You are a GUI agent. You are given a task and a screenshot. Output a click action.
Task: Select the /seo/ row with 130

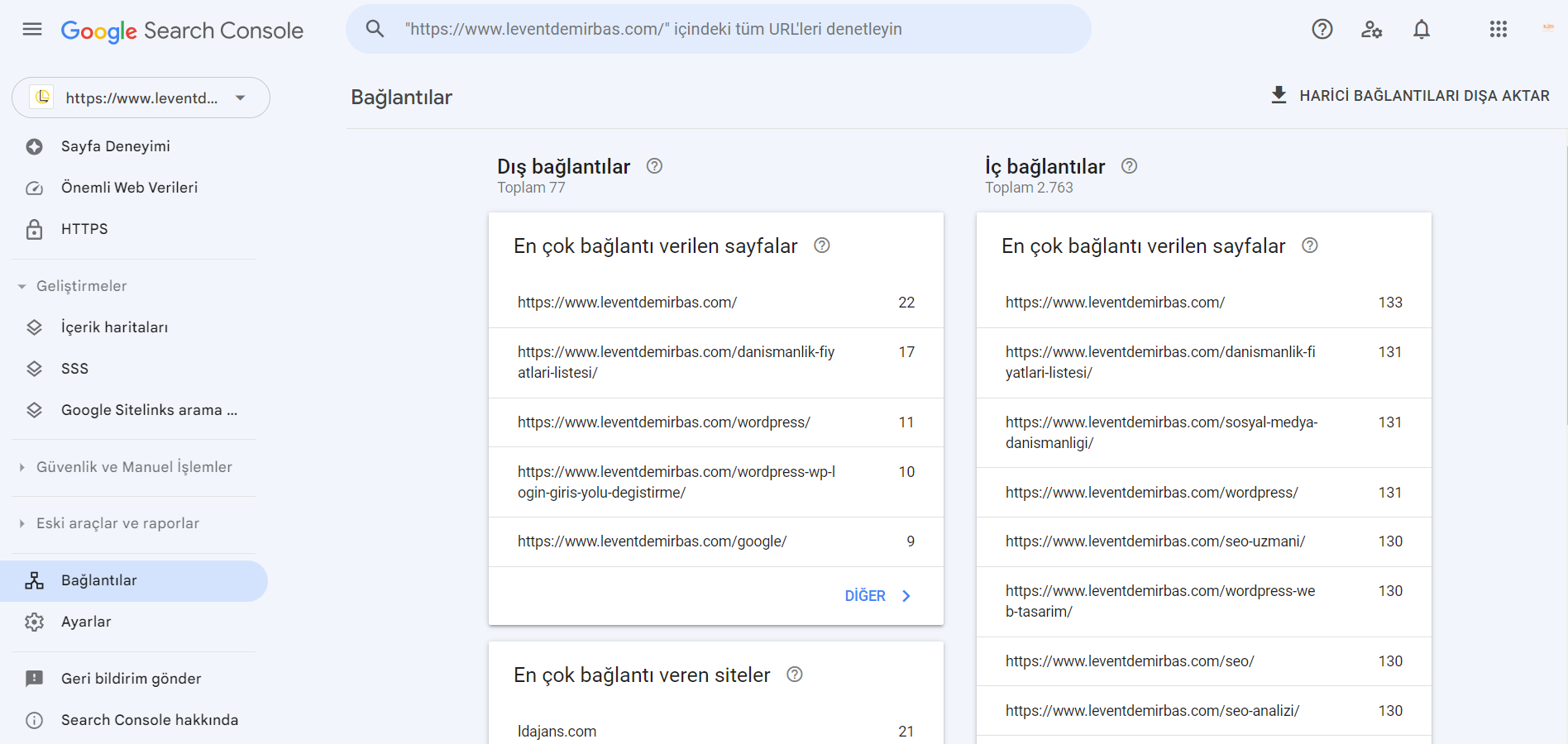click(1204, 661)
